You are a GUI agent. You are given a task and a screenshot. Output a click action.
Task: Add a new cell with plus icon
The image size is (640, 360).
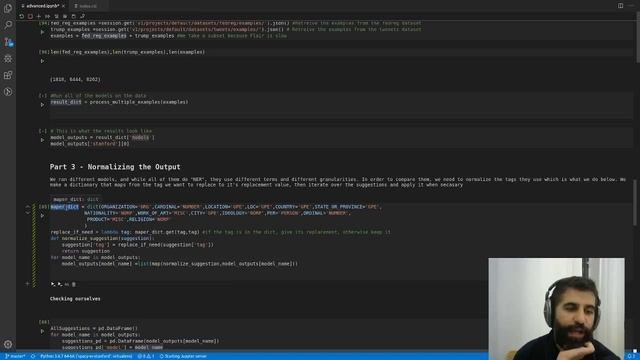[39, 16]
